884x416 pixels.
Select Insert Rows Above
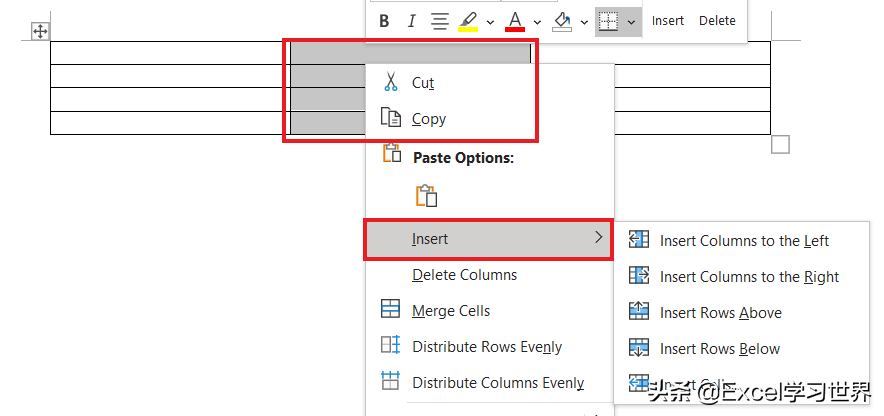(742, 313)
